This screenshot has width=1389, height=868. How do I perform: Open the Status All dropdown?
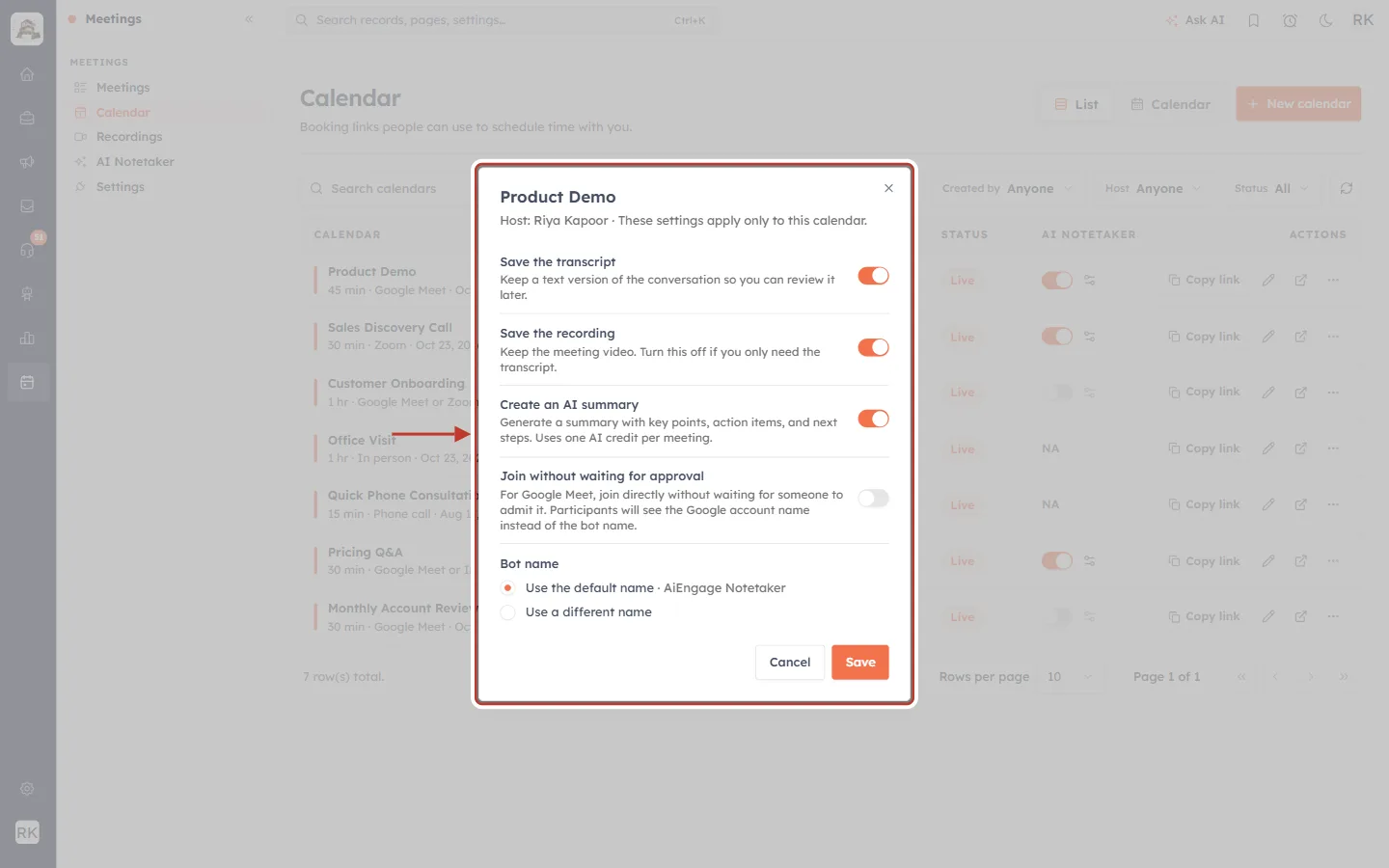pos(1271,189)
